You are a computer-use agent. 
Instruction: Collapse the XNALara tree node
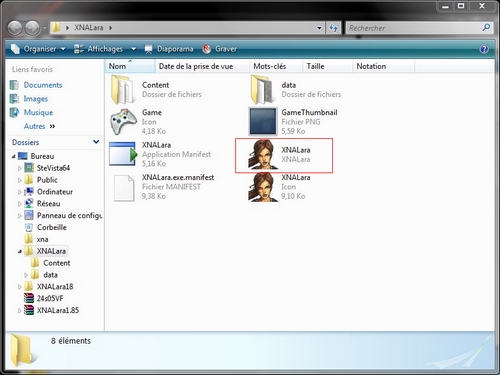point(20,251)
